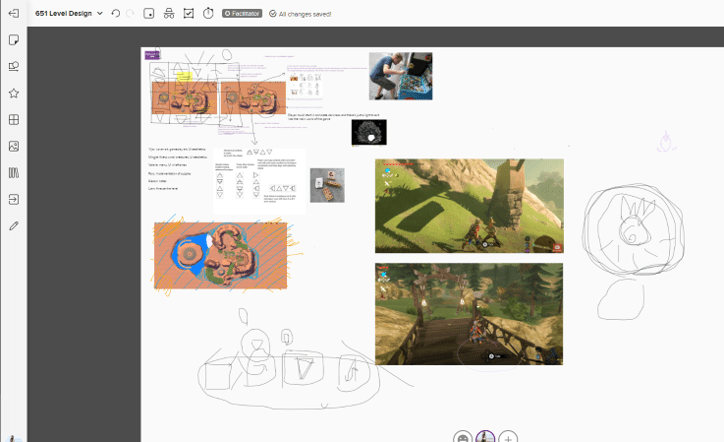
Task: Click the plus button to add collaborators
Action: pos(508,437)
